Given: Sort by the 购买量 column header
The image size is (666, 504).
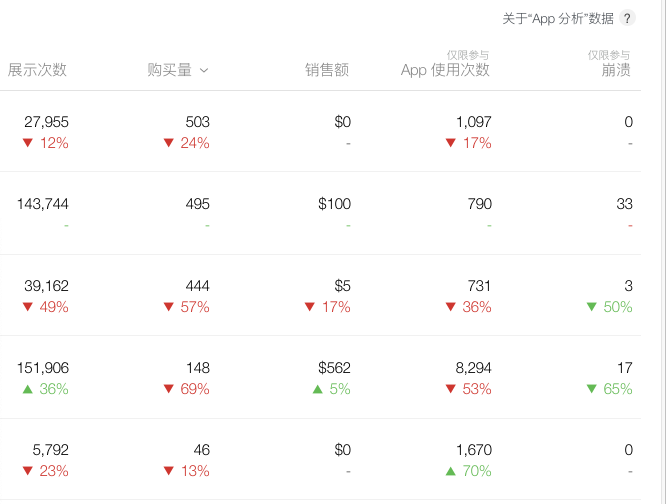Looking at the screenshot, I should point(169,70).
